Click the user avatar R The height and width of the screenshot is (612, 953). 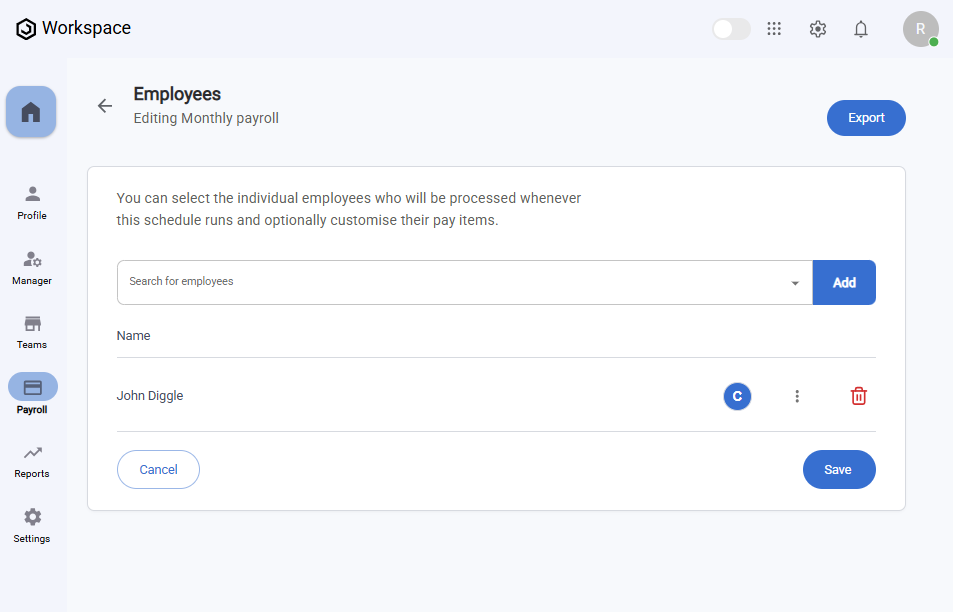(x=920, y=29)
